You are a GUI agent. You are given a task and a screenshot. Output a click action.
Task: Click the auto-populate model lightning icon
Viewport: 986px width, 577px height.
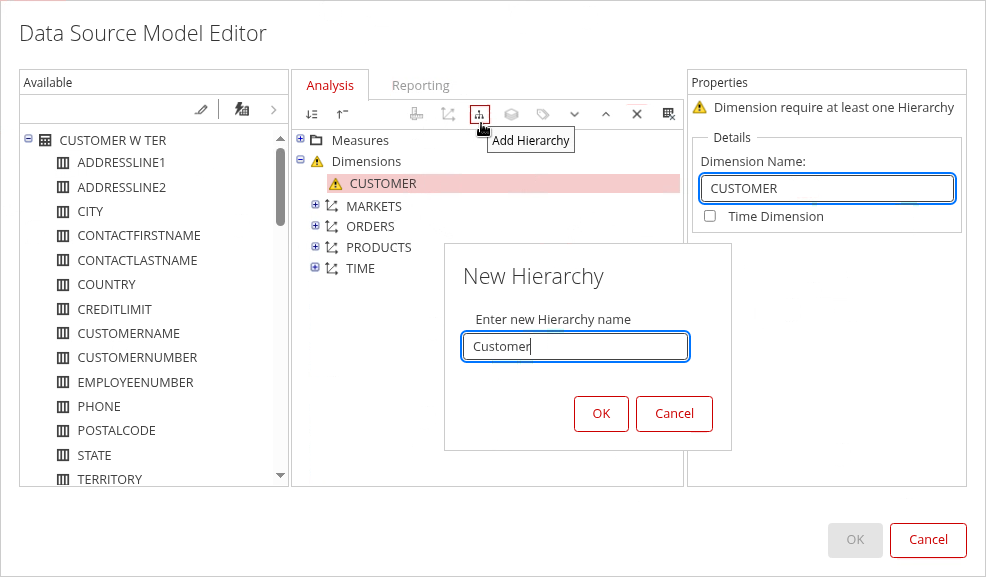[241, 110]
